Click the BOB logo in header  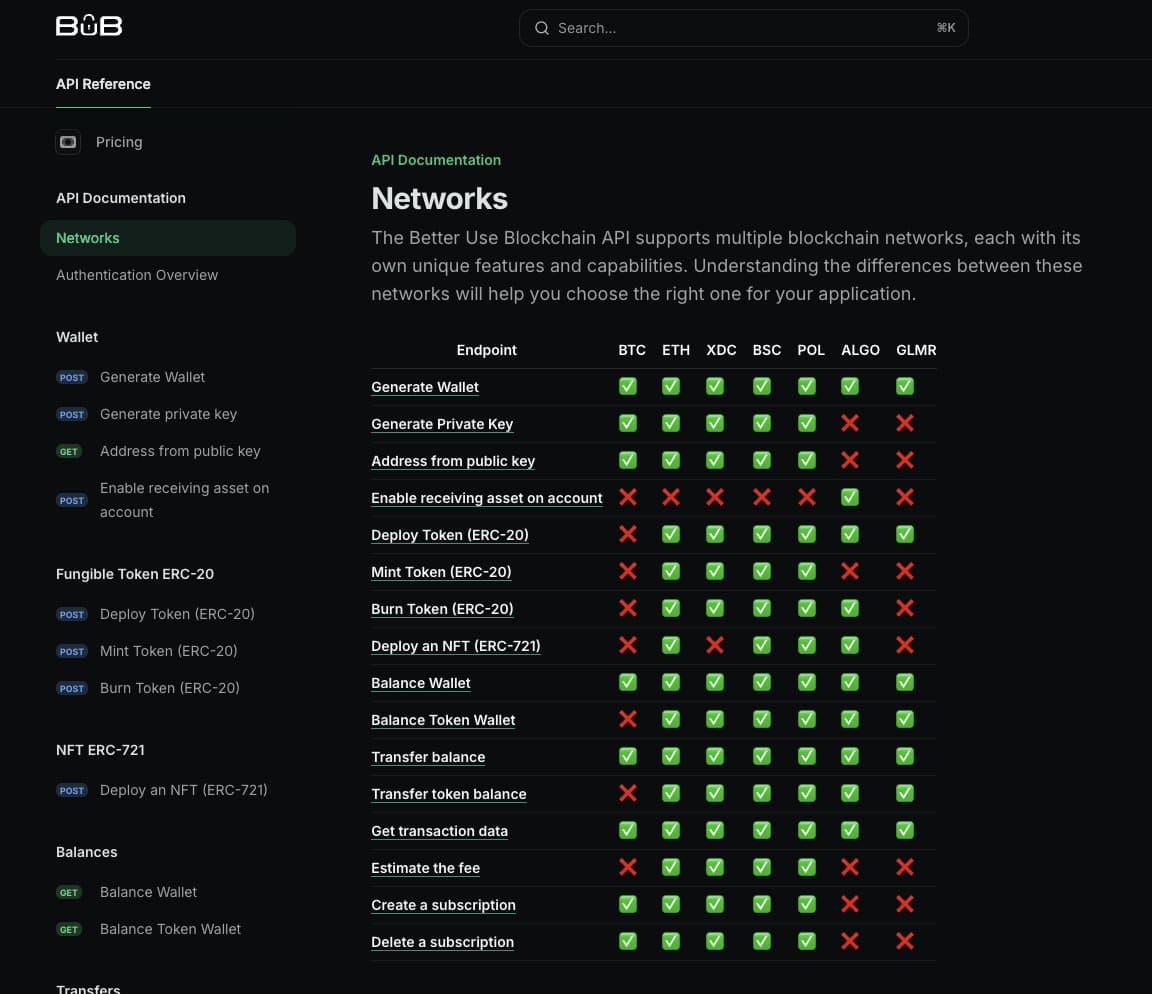click(89, 26)
